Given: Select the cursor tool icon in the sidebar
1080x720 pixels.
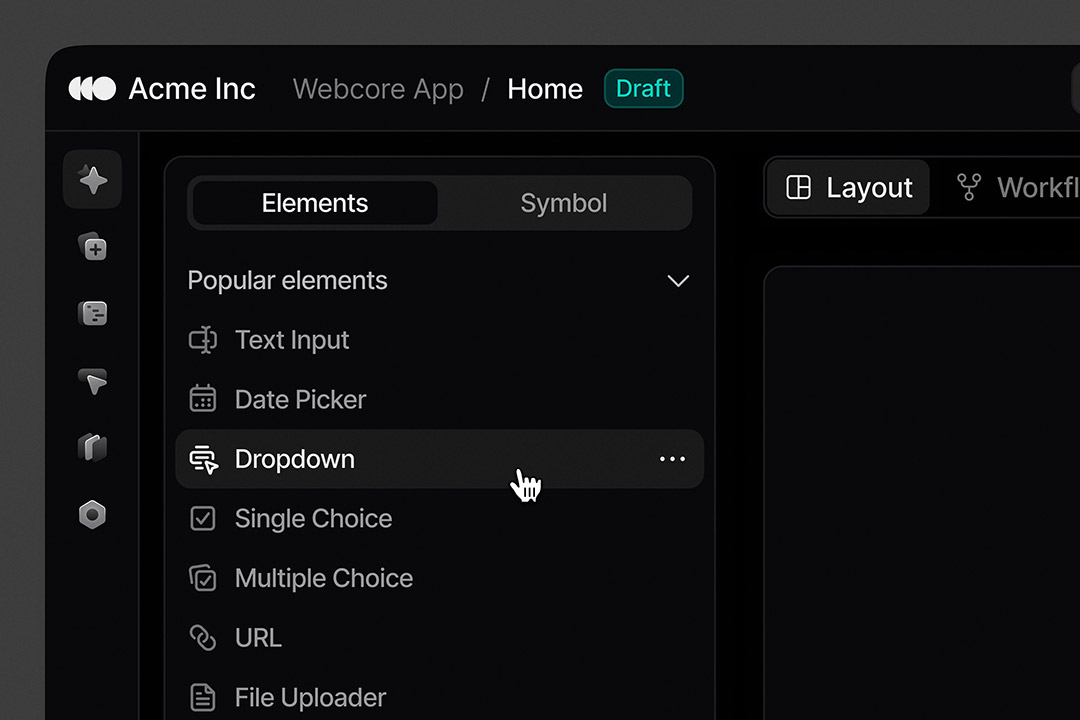Looking at the screenshot, I should tap(92, 382).
